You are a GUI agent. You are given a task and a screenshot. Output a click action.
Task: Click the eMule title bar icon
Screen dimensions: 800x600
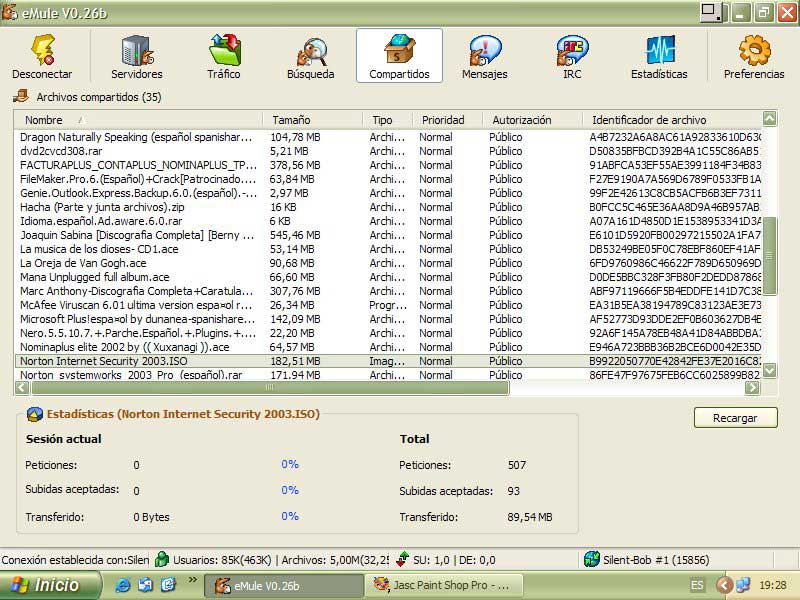tap(9, 12)
